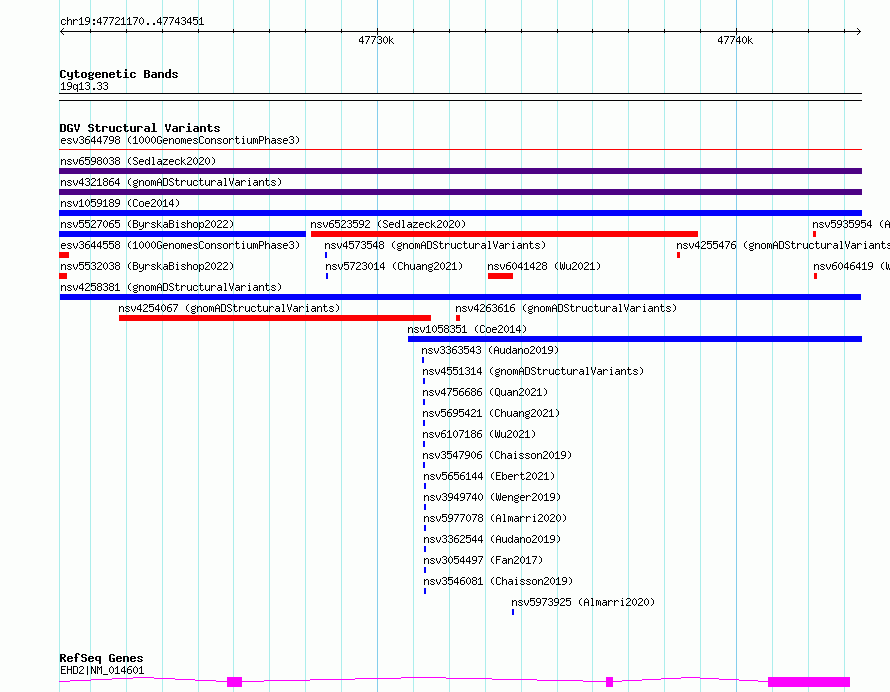890x692 pixels.
Task: Select nsv5977078 (Almarri2020) label
Action: [x=495, y=518]
